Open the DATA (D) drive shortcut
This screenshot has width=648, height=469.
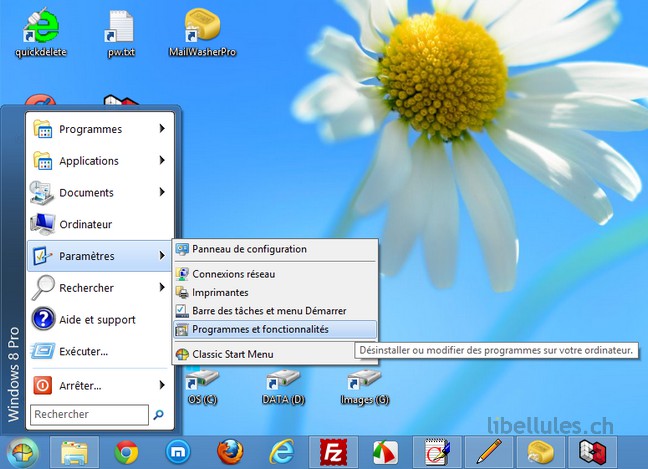284,385
